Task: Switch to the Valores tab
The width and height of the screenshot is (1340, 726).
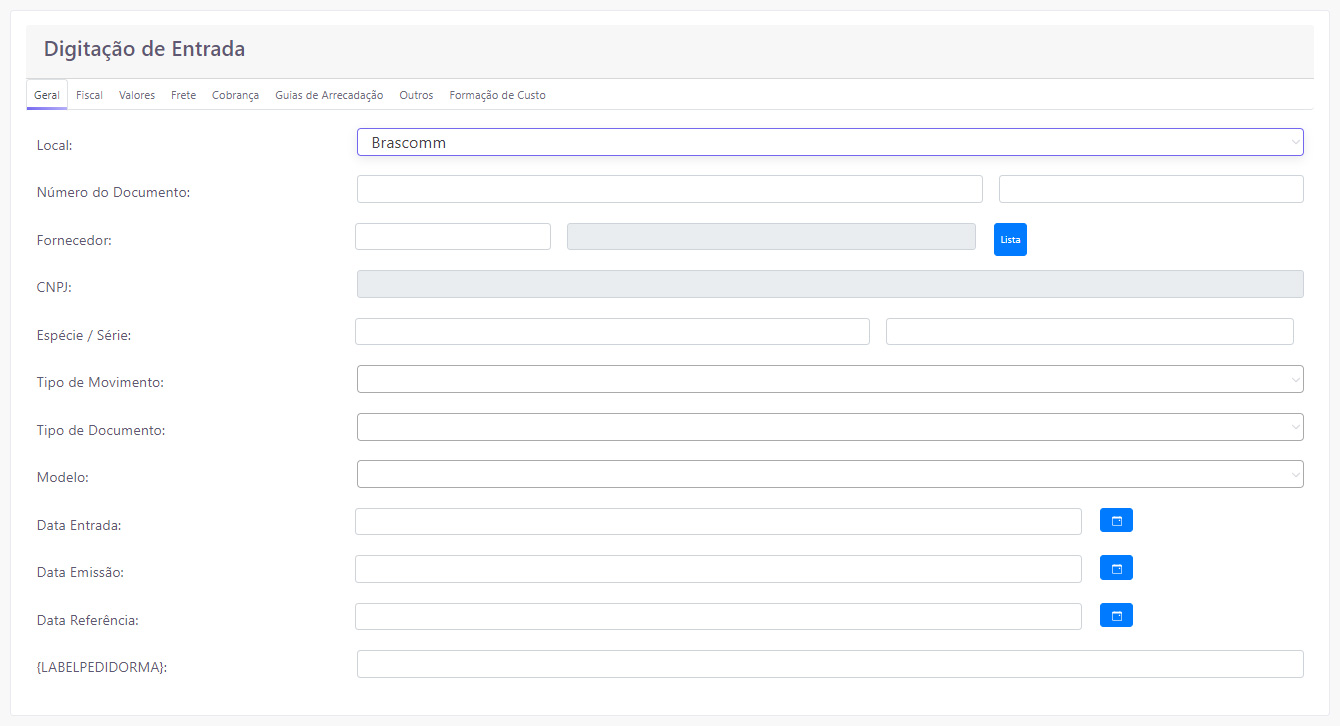Action: (x=137, y=95)
